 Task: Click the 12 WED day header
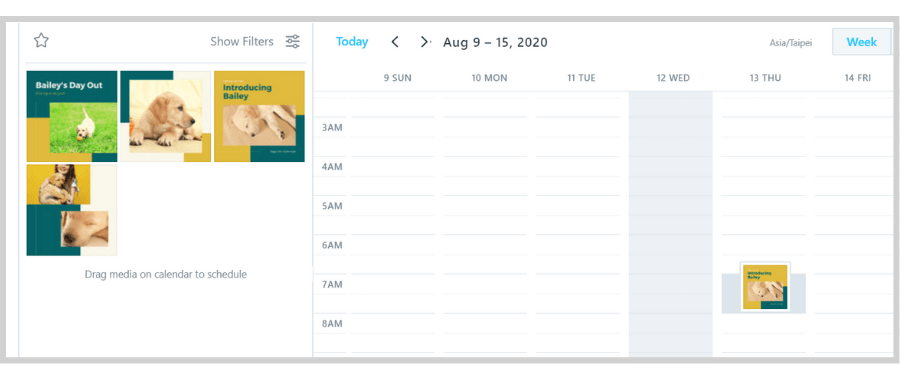click(673, 78)
